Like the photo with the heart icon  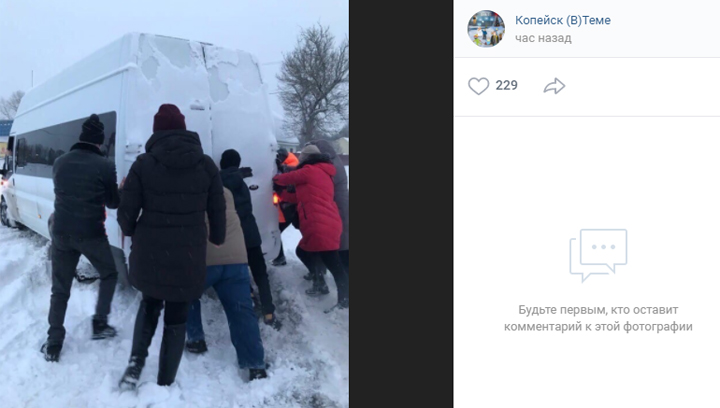[478, 86]
